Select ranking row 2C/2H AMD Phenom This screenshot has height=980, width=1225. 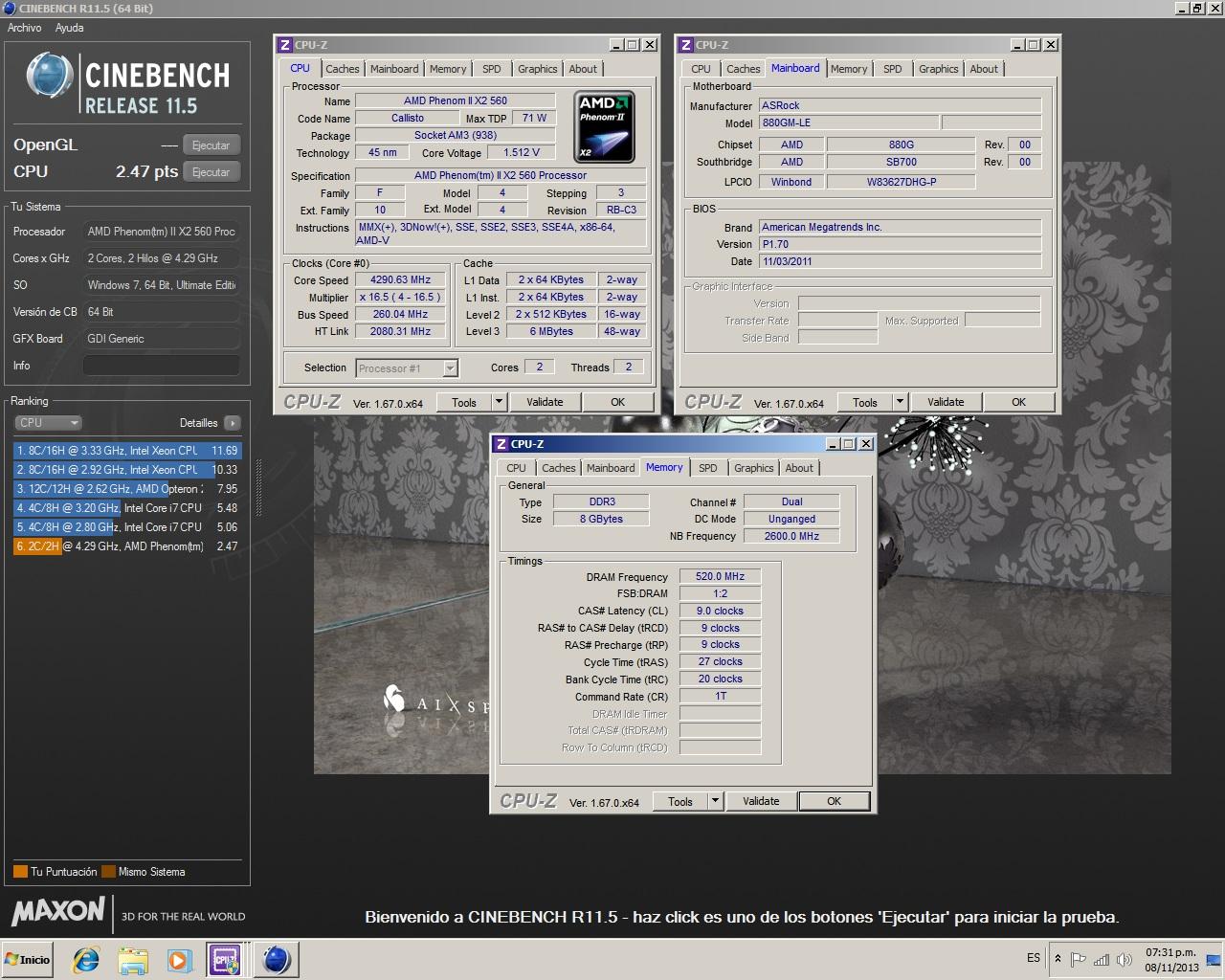click(126, 546)
